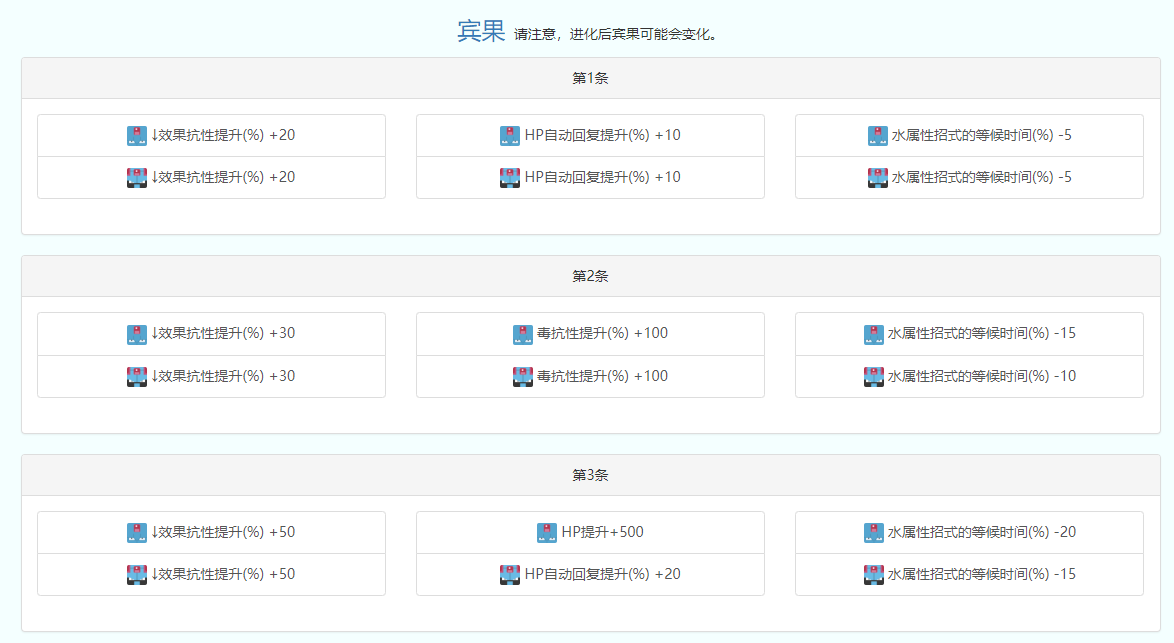Click red-black icon beside 水属性招式的等候时间(%) -5
This screenshot has height=643, width=1174.
878,178
